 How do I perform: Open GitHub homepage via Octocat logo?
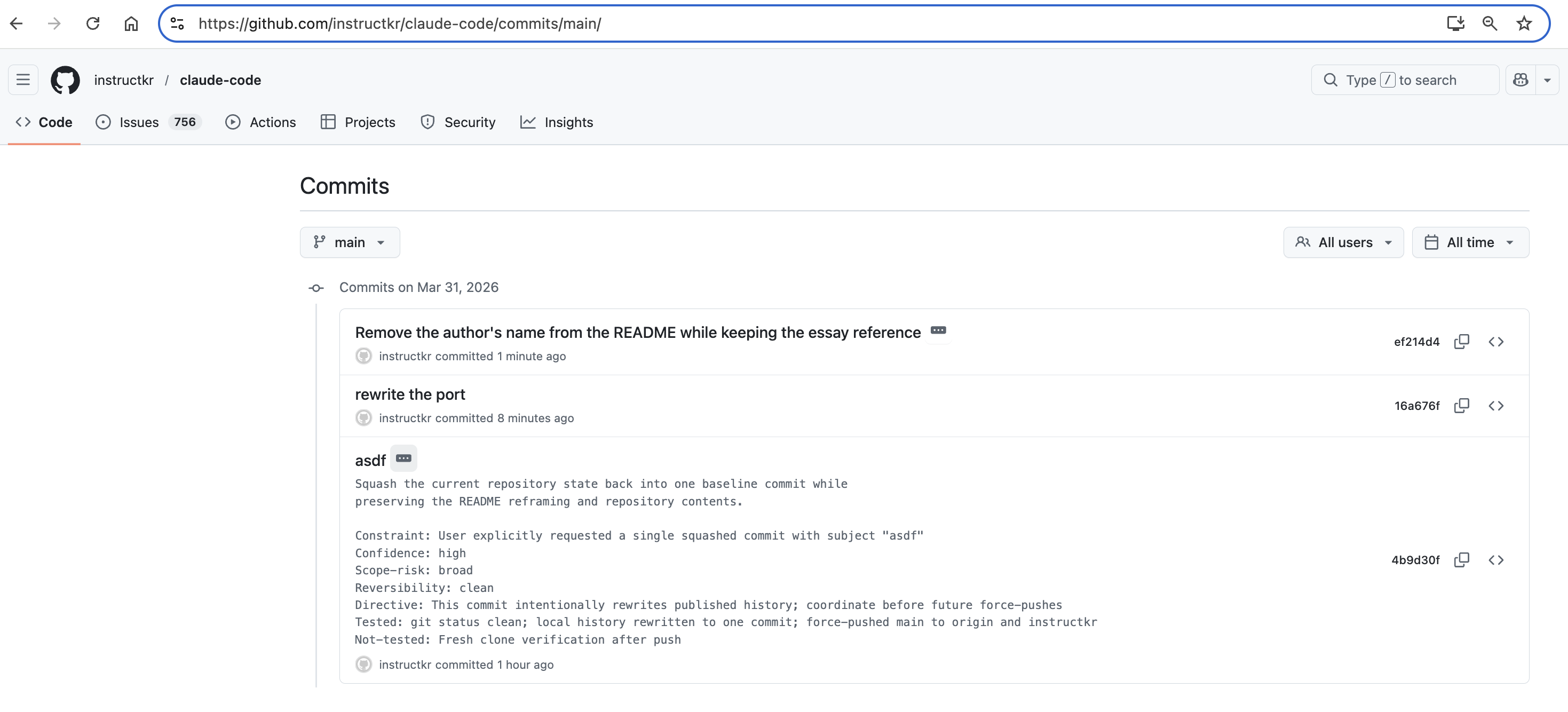tap(65, 80)
